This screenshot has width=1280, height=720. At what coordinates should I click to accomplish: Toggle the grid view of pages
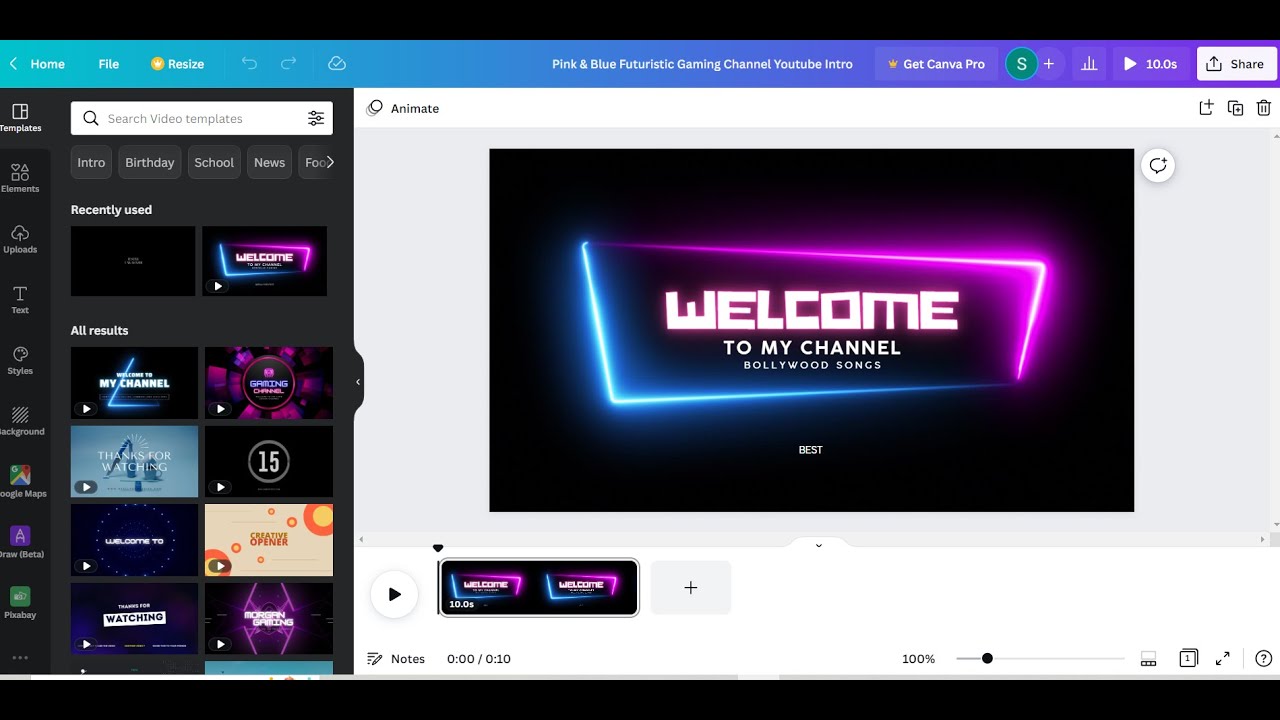coord(1188,658)
